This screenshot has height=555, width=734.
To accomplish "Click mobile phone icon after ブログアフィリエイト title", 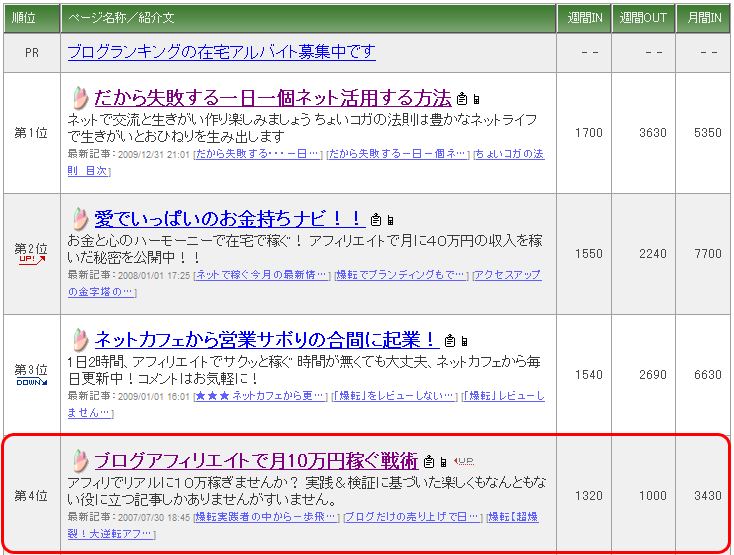I will (443, 462).
